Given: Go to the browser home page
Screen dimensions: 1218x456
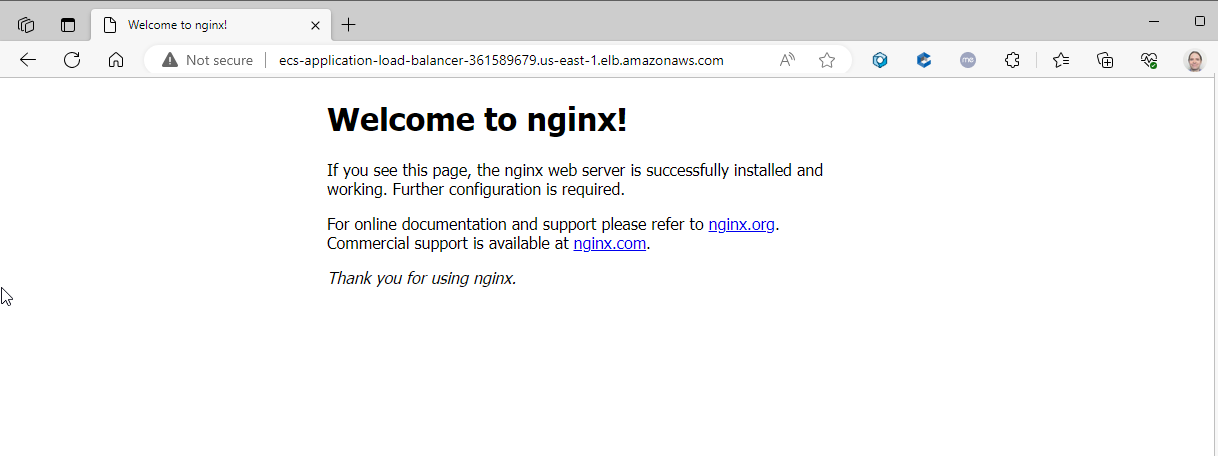Looking at the screenshot, I should [116, 60].
